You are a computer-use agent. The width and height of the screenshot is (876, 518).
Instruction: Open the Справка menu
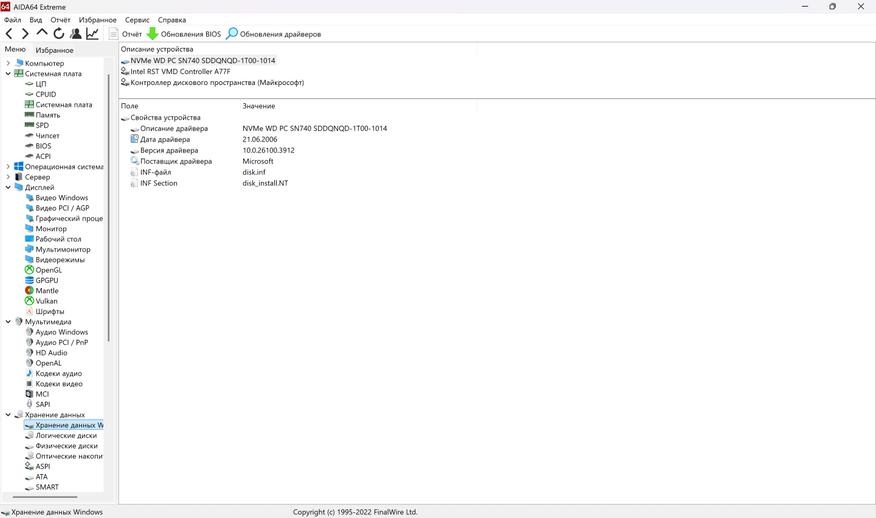[172, 20]
